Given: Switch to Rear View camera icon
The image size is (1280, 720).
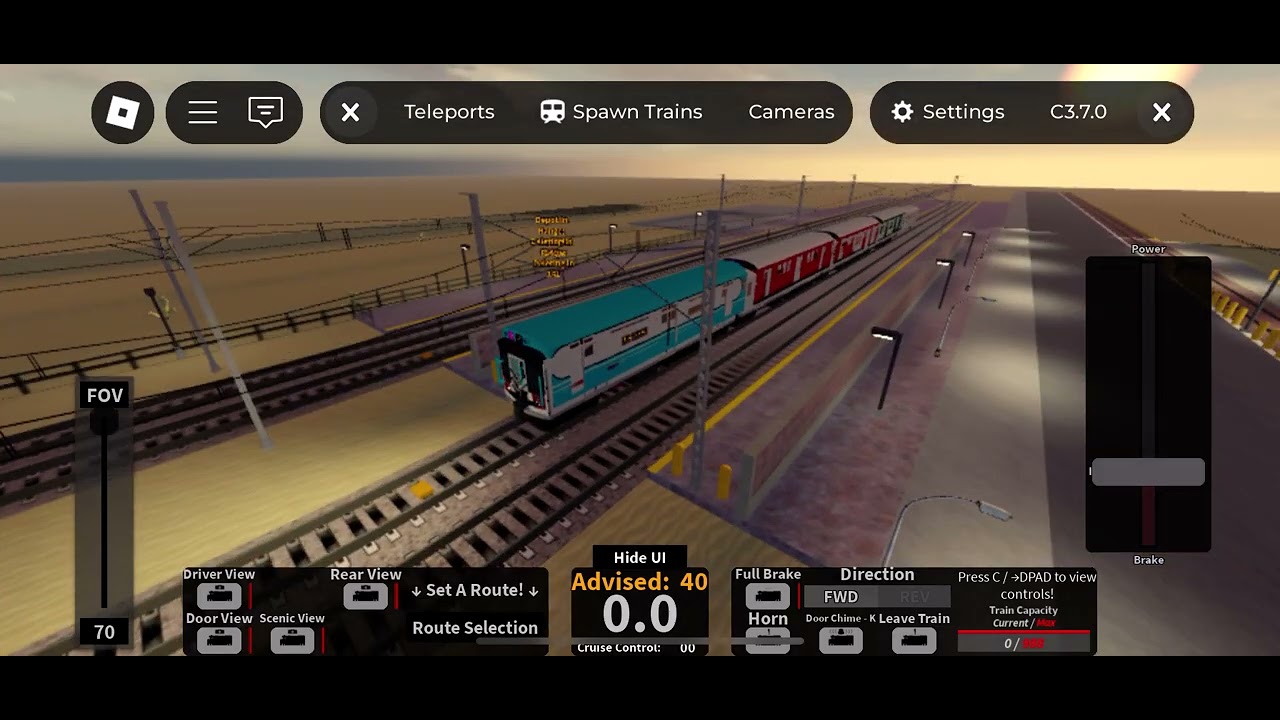Looking at the screenshot, I should coord(365,596).
